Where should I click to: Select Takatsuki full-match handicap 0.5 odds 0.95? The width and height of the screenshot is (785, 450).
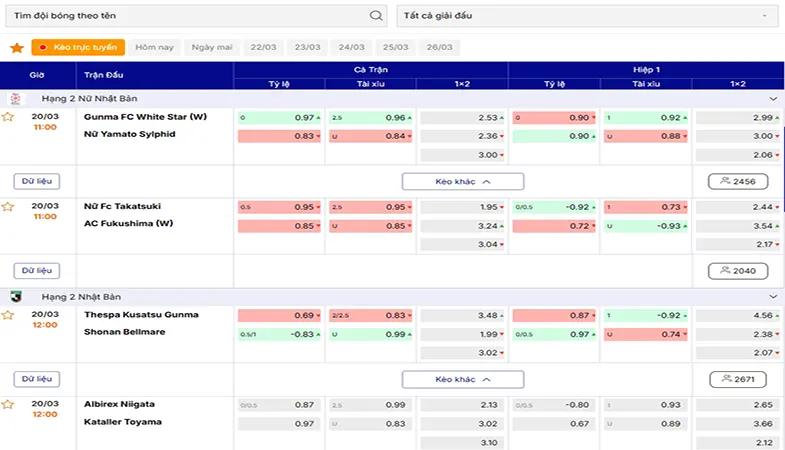pos(279,207)
